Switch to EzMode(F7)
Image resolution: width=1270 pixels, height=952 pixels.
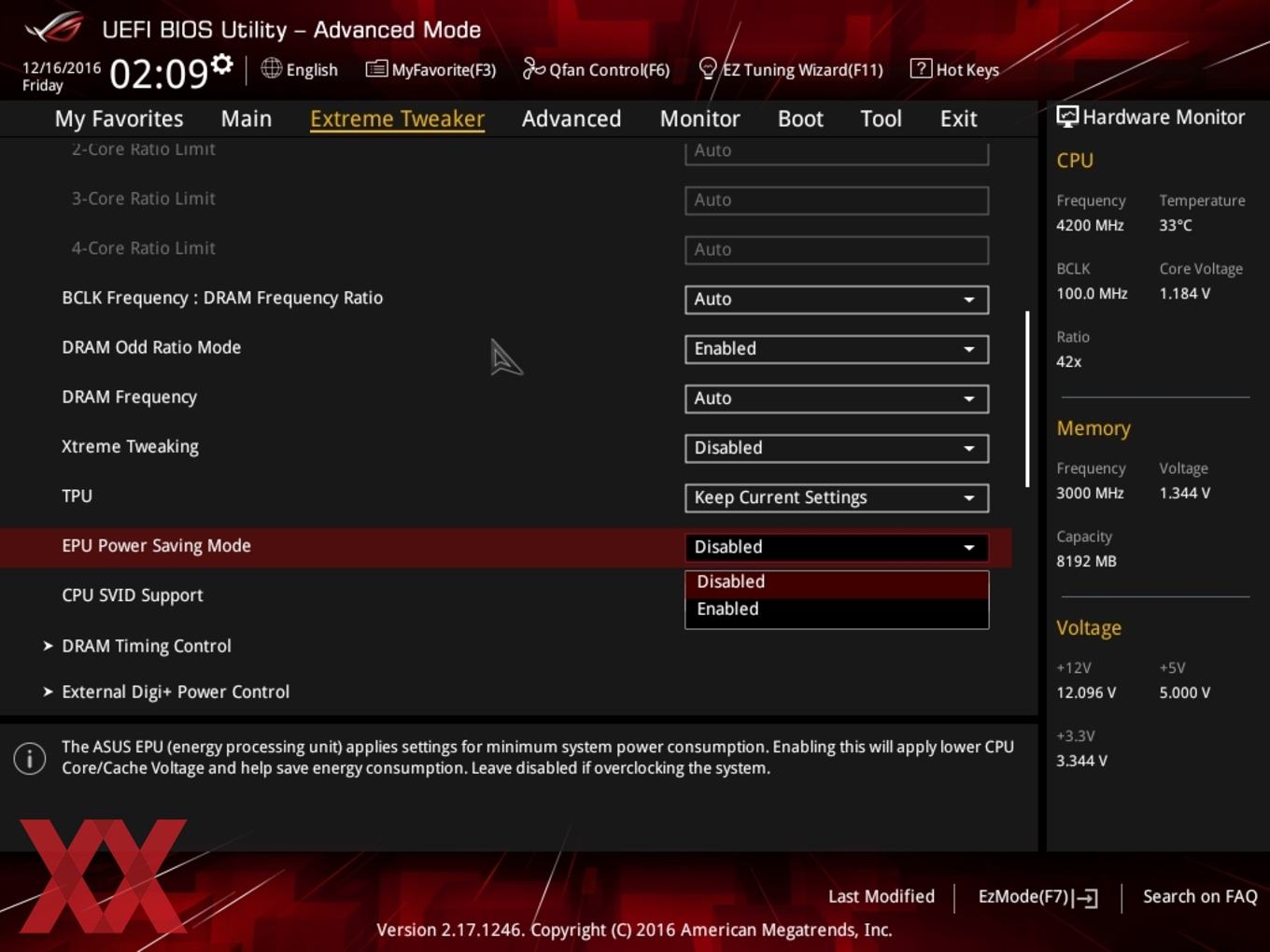[x=1037, y=897]
